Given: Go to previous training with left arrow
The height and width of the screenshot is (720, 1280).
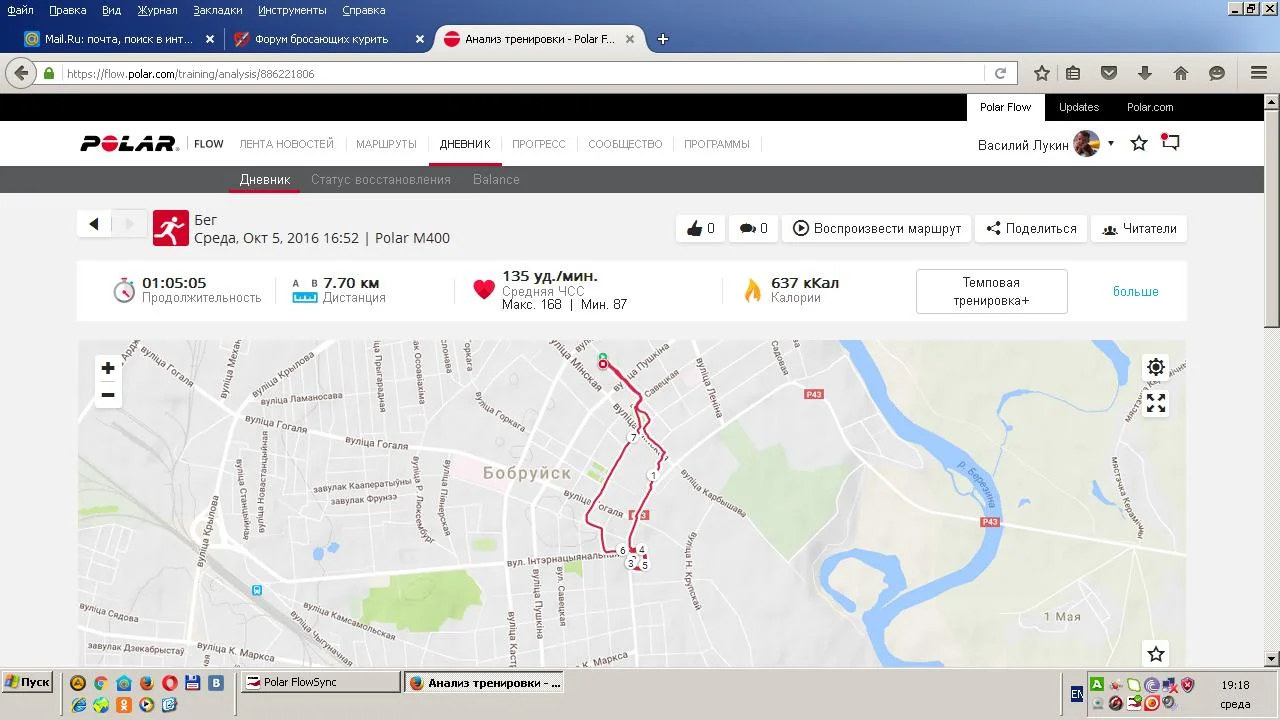Looking at the screenshot, I should [x=94, y=224].
